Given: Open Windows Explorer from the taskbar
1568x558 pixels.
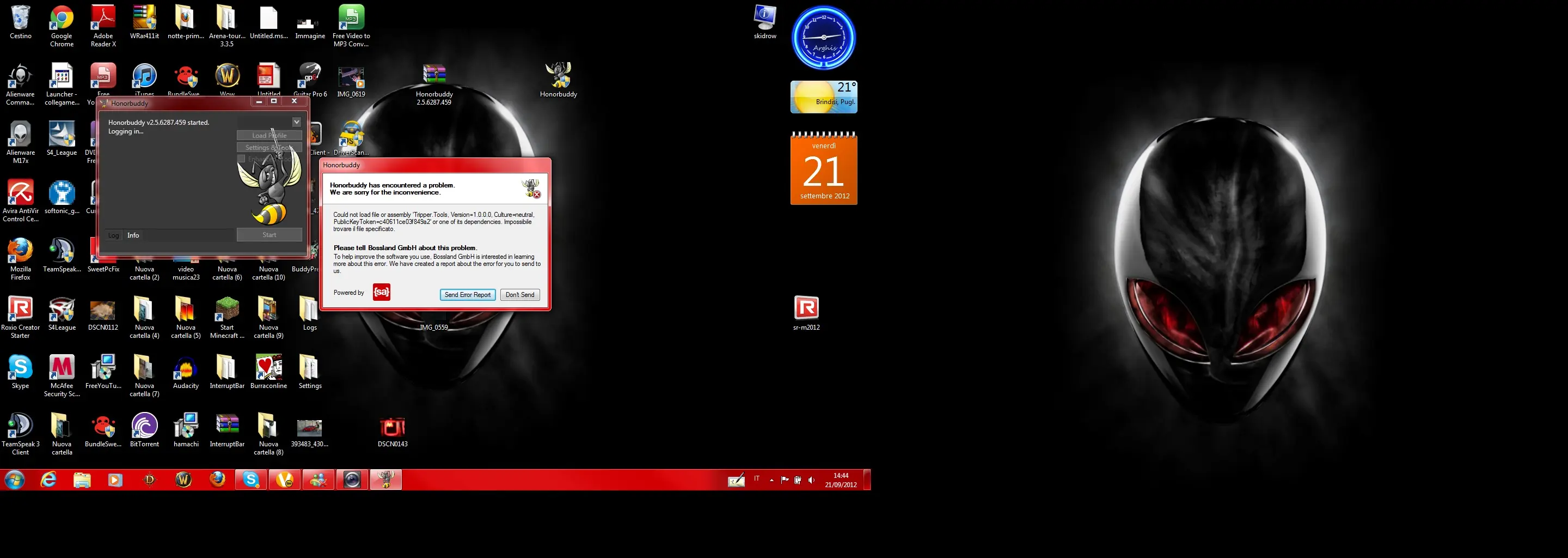Looking at the screenshot, I should point(82,480).
